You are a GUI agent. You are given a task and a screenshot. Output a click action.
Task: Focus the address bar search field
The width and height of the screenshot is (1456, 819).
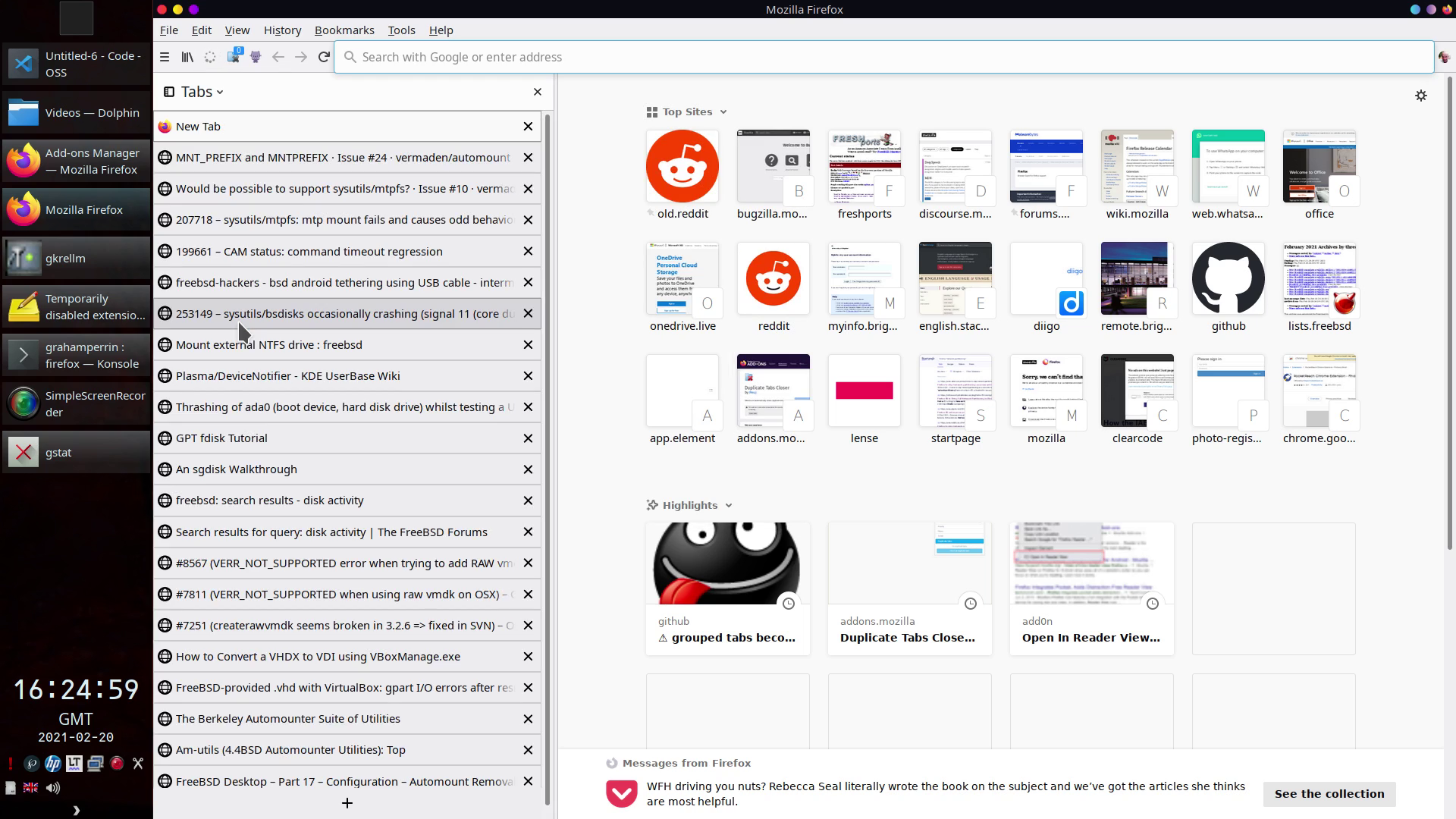(884, 57)
